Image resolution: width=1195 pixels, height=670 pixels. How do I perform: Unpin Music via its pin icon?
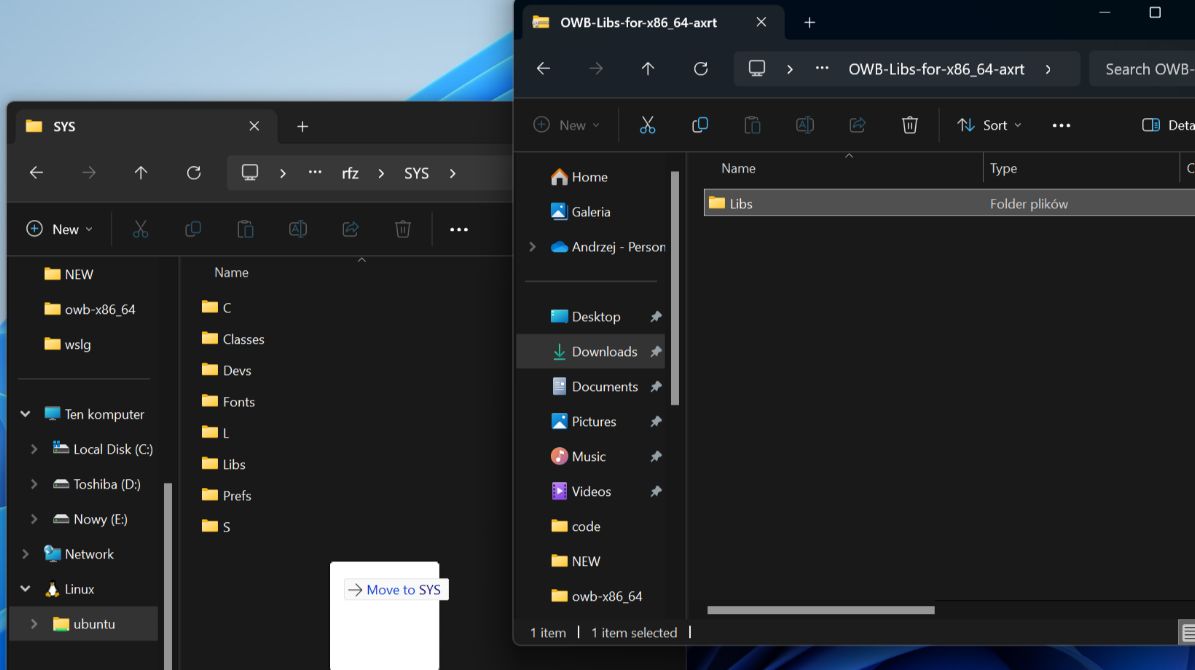655,457
